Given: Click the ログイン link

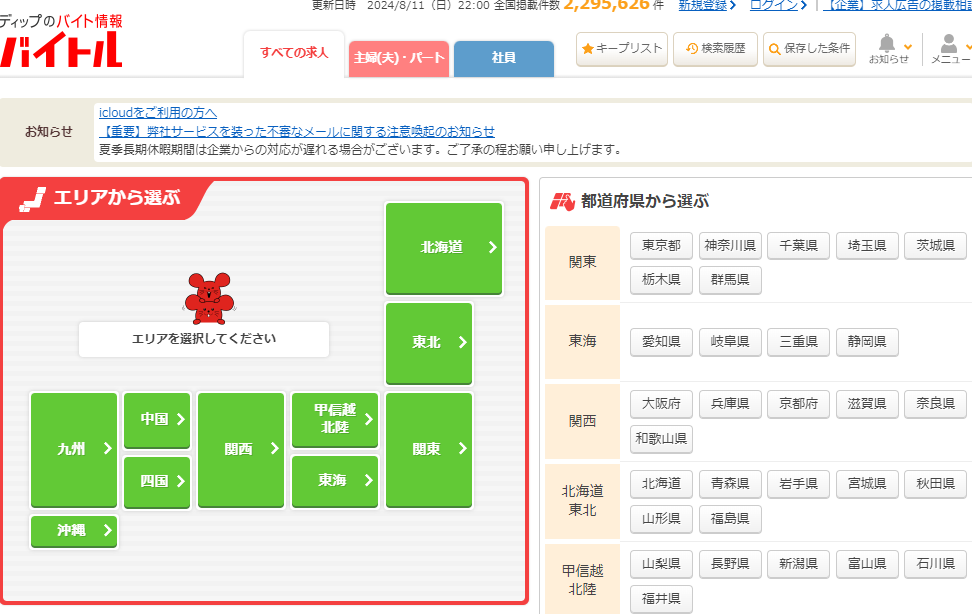Looking at the screenshot, I should pos(777,5).
